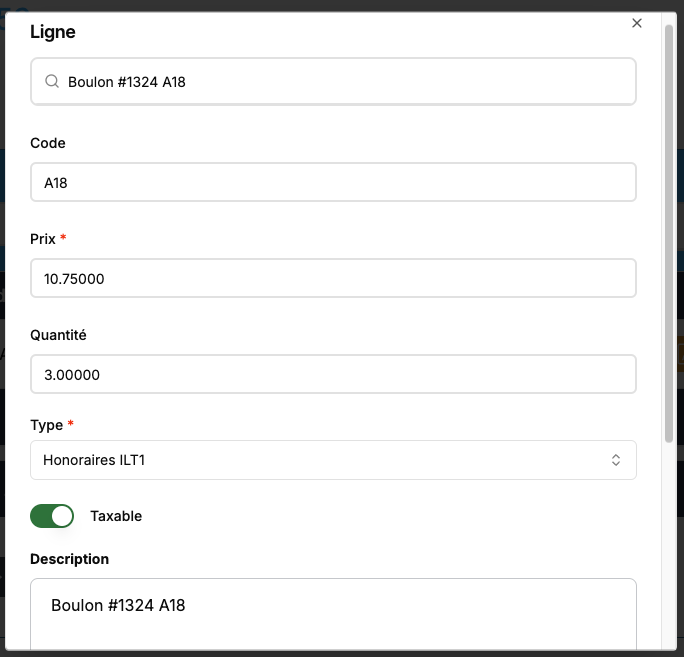Click the magnifier search icon
The image size is (684, 657).
coord(52,82)
